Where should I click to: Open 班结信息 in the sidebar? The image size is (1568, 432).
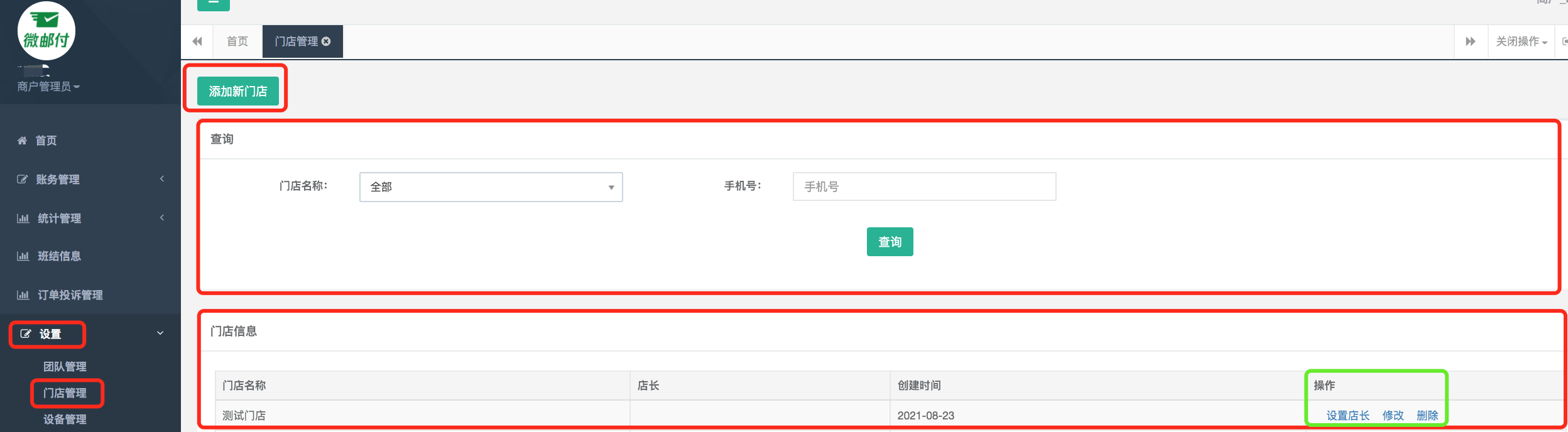pyautogui.click(x=59, y=256)
